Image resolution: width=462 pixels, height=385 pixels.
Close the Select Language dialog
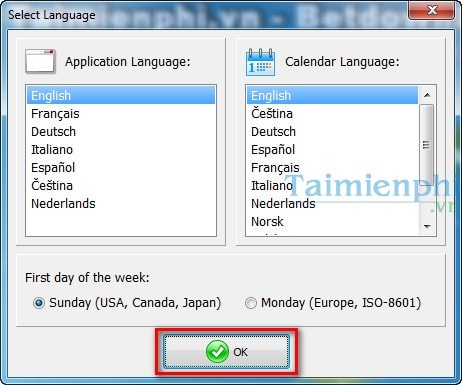coord(432,10)
